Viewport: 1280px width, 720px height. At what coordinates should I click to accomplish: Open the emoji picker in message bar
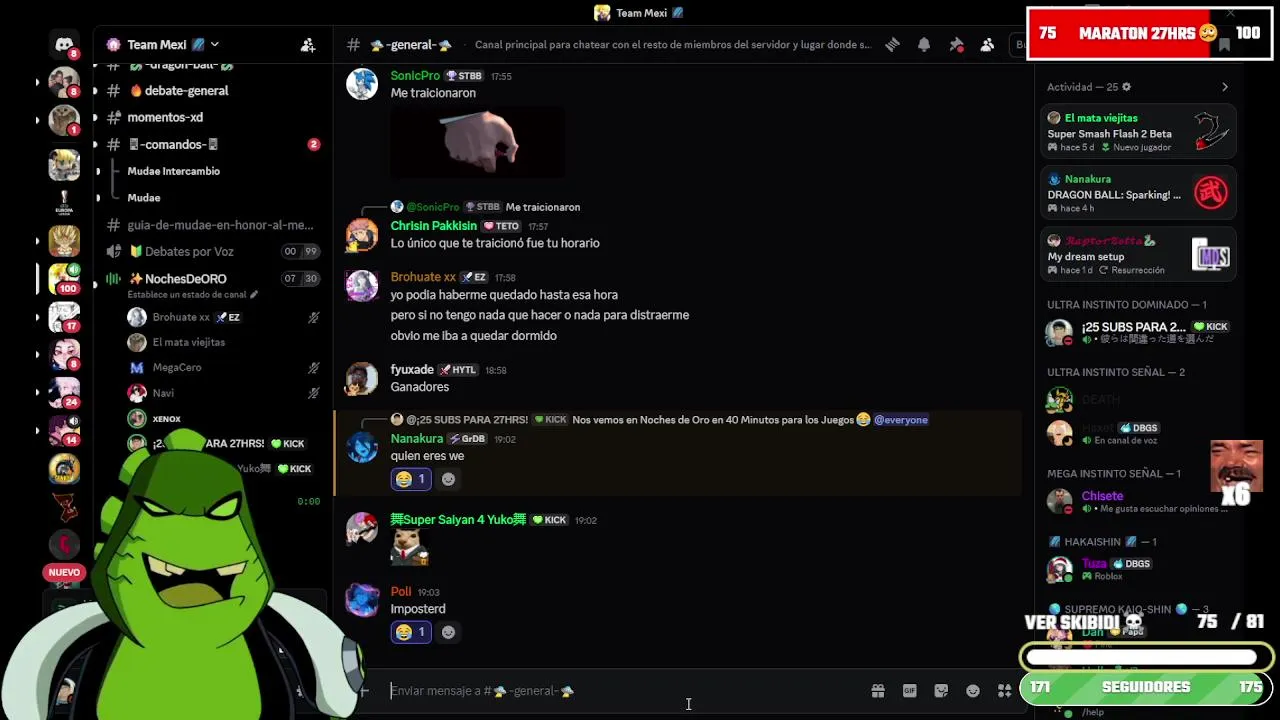973,690
